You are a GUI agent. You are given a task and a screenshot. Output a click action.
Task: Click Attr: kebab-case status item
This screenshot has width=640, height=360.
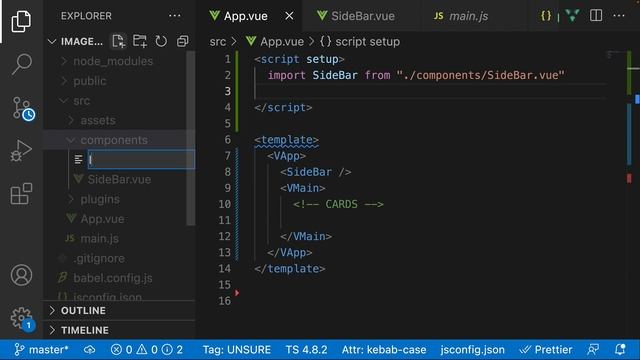click(x=384, y=350)
